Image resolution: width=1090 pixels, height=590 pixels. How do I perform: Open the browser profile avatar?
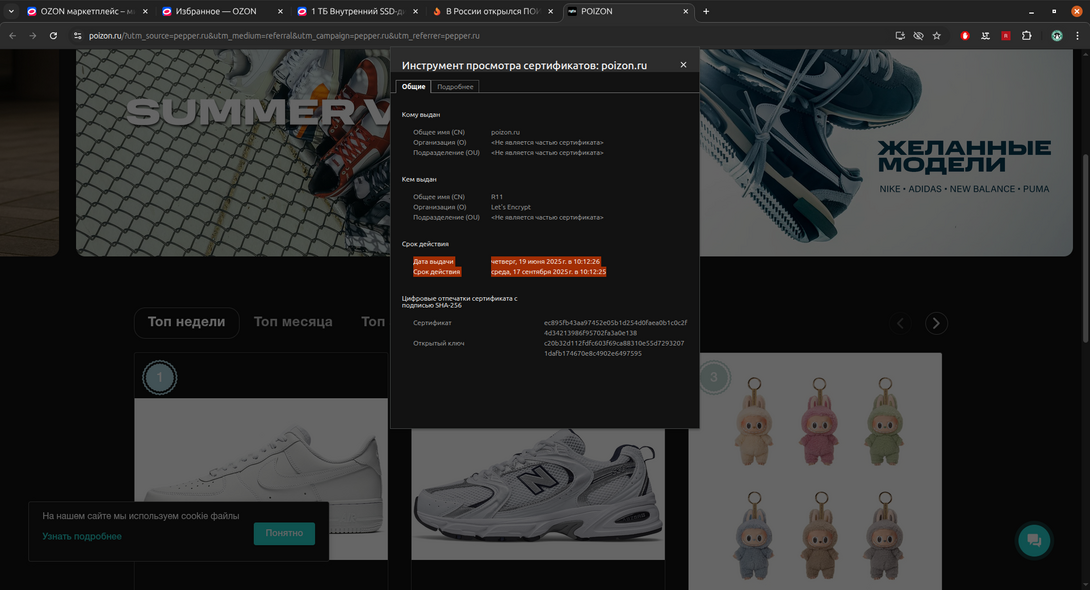1057,35
